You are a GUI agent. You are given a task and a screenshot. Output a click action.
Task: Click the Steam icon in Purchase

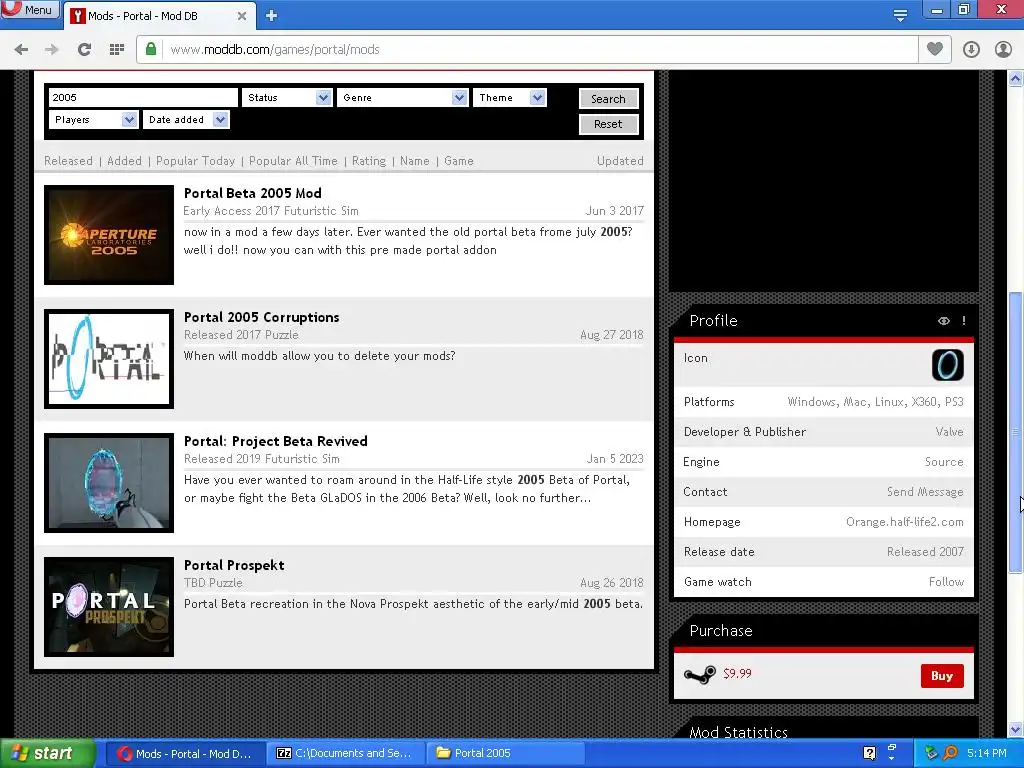tap(699, 675)
